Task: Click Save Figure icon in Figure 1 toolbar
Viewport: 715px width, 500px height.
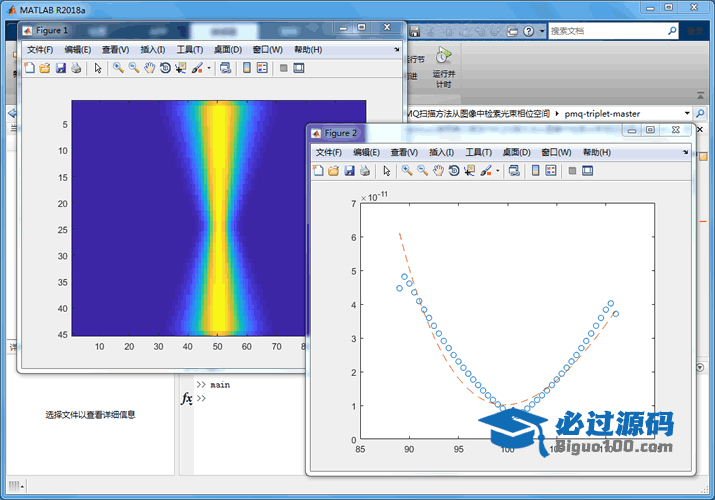Action: pyautogui.click(x=61, y=68)
